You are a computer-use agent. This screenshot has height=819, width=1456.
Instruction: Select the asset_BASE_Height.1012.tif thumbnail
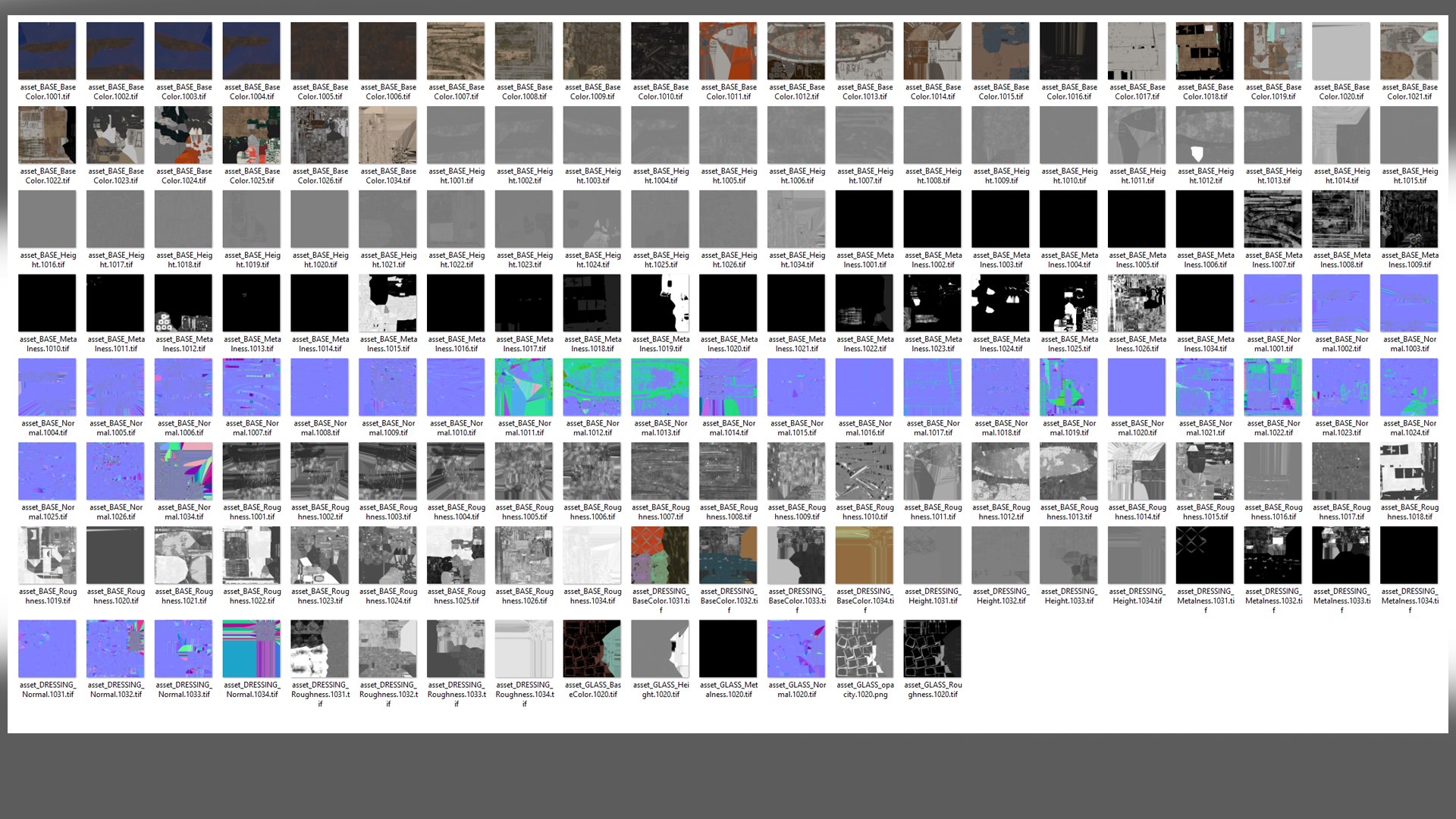click(1205, 135)
